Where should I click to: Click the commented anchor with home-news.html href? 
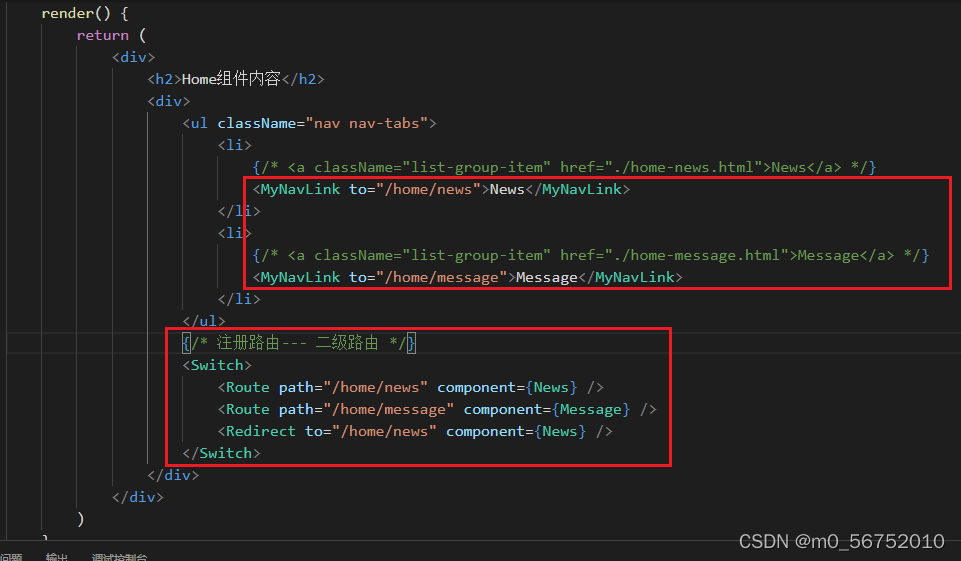(x=564, y=167)
